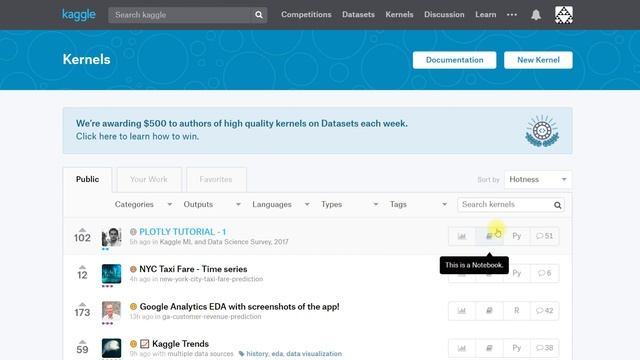Open 6 comments on NYC Taxi Fare
640x360 pixels.
click(x=544, y=273)
